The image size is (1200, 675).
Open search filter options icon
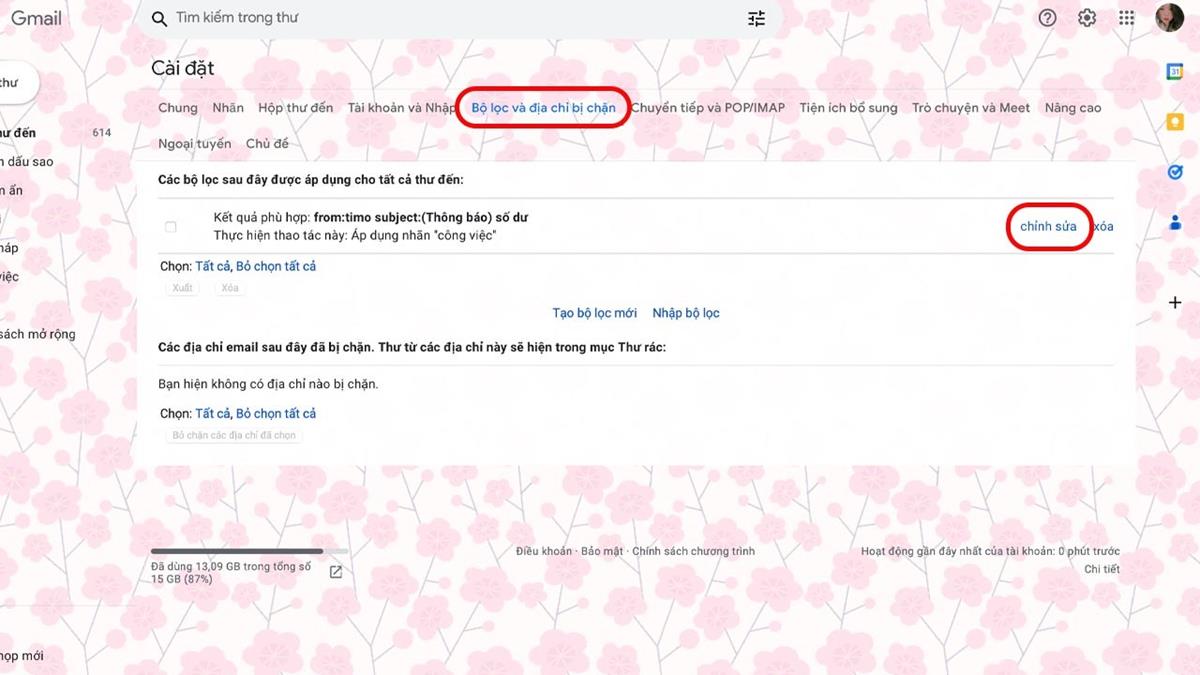point(756,18)
